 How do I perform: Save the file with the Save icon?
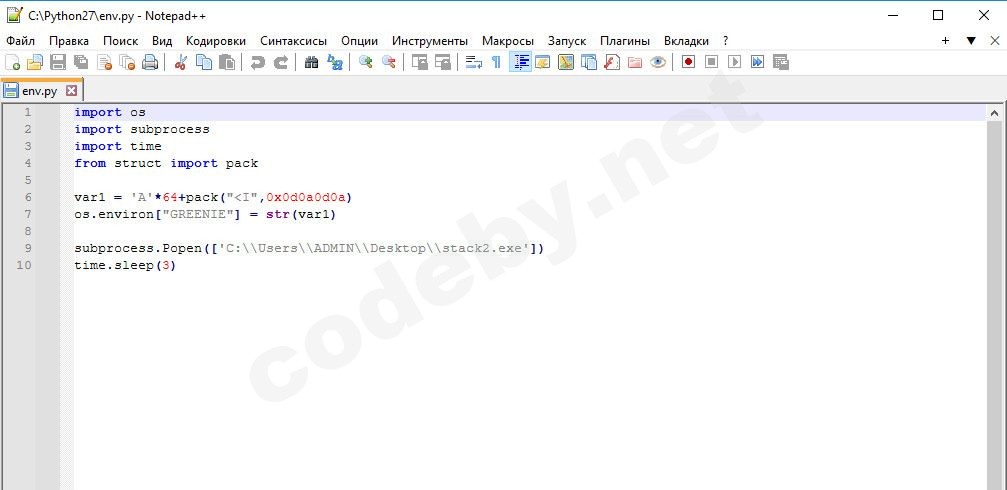58,62
